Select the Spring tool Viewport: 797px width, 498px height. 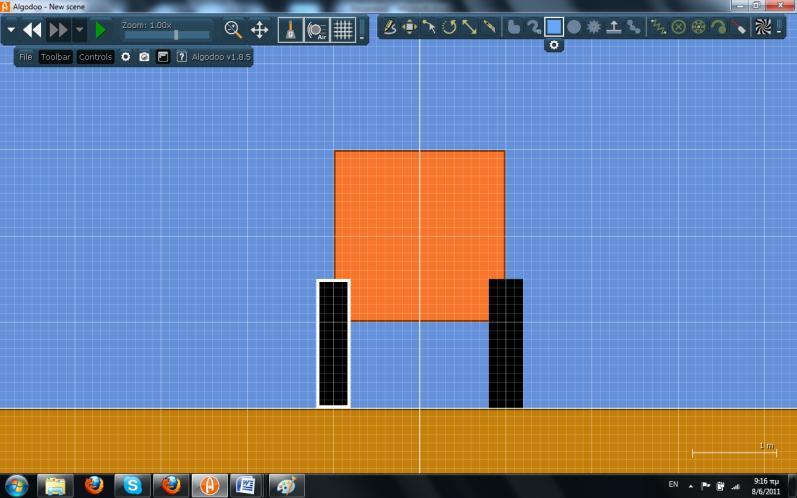pos(658,27)
